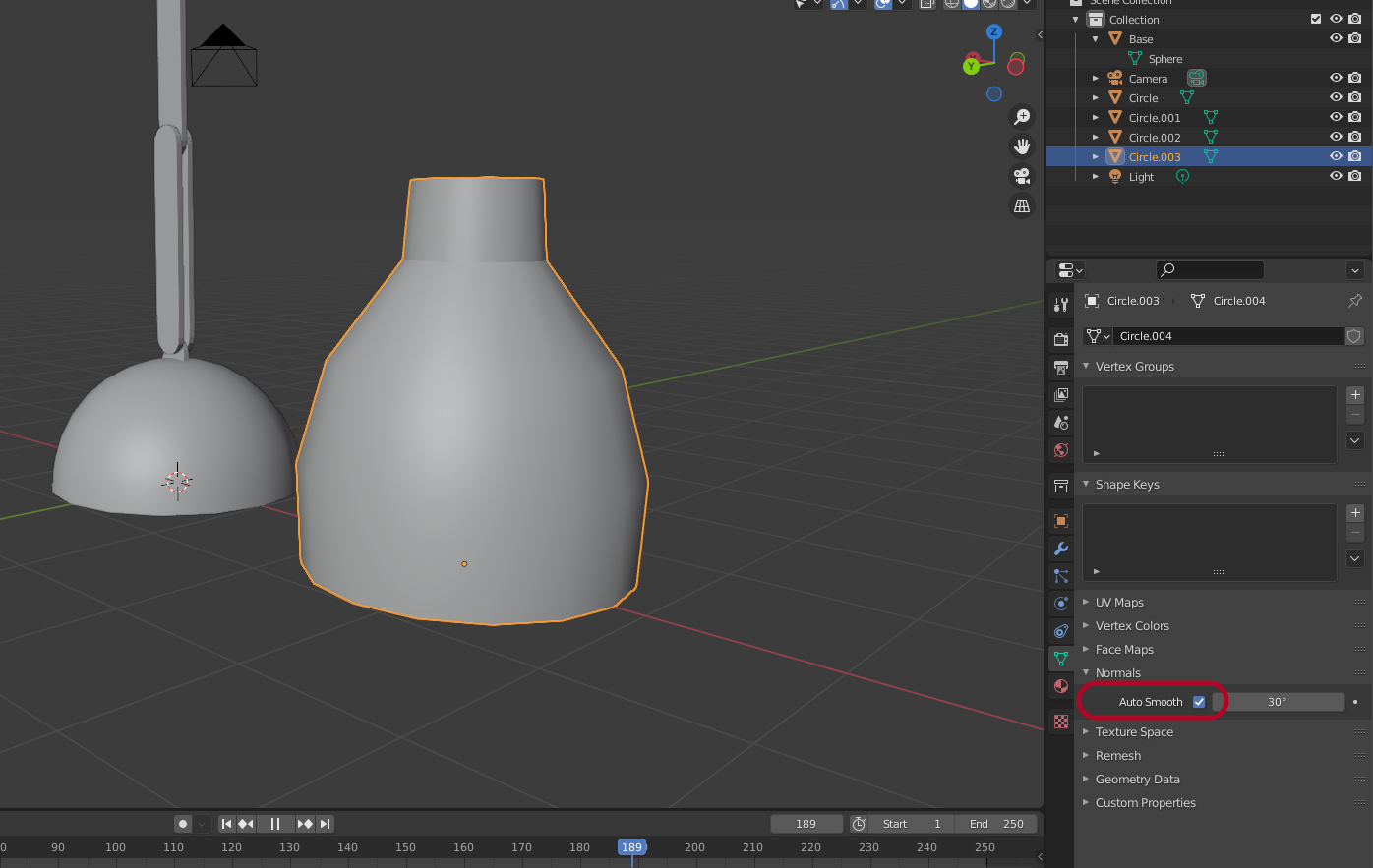Hide Camera with its eye icon
The image size is (1373, 868).
coord(1336,78)
